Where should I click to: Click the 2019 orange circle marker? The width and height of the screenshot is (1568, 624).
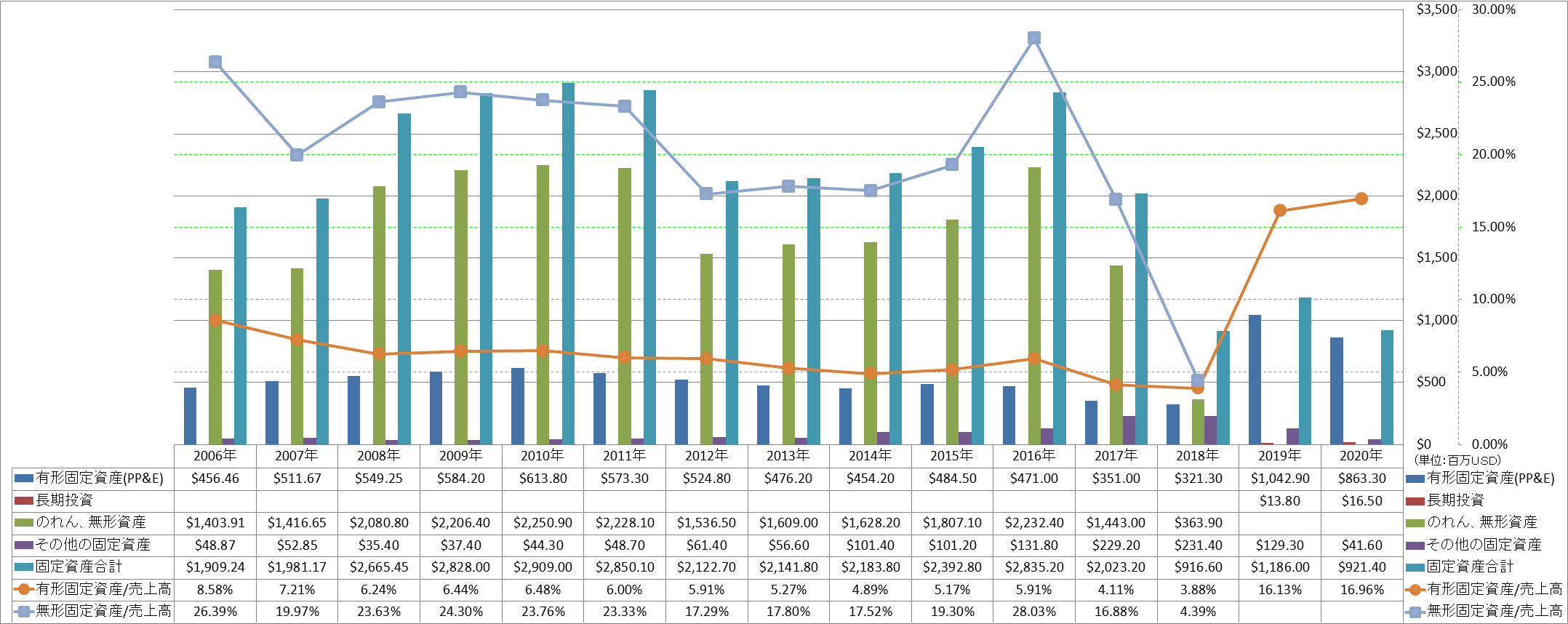[1280, 211]
